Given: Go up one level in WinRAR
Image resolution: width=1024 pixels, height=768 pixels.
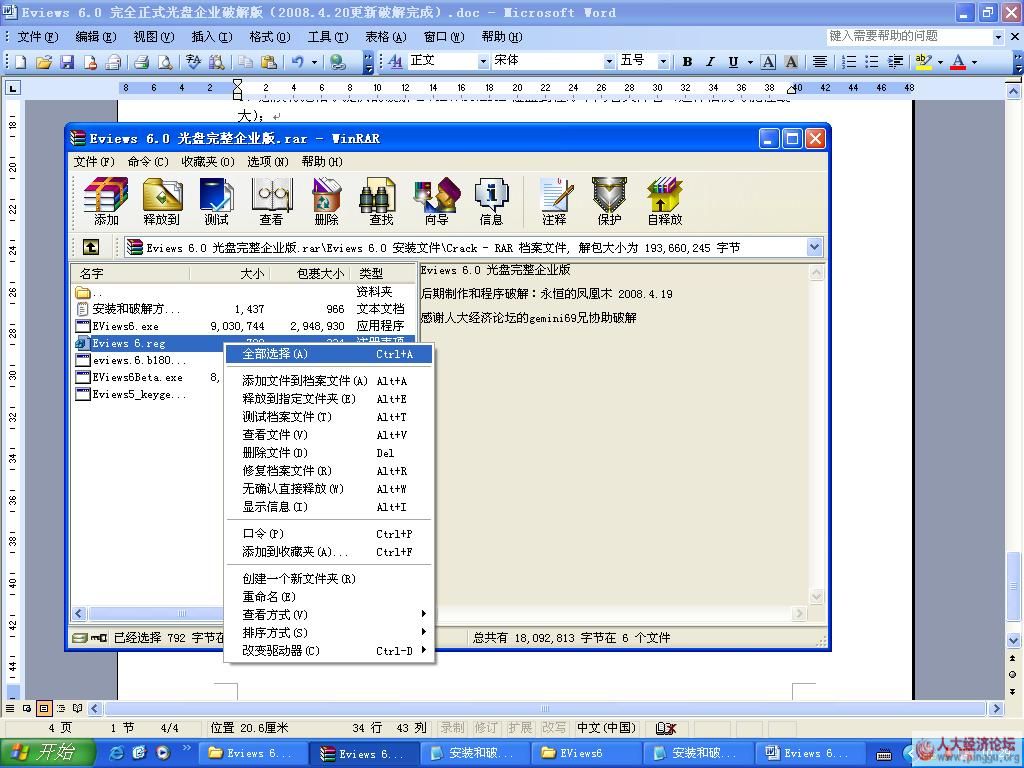Looking at the screenshot, I should [91, 247].
